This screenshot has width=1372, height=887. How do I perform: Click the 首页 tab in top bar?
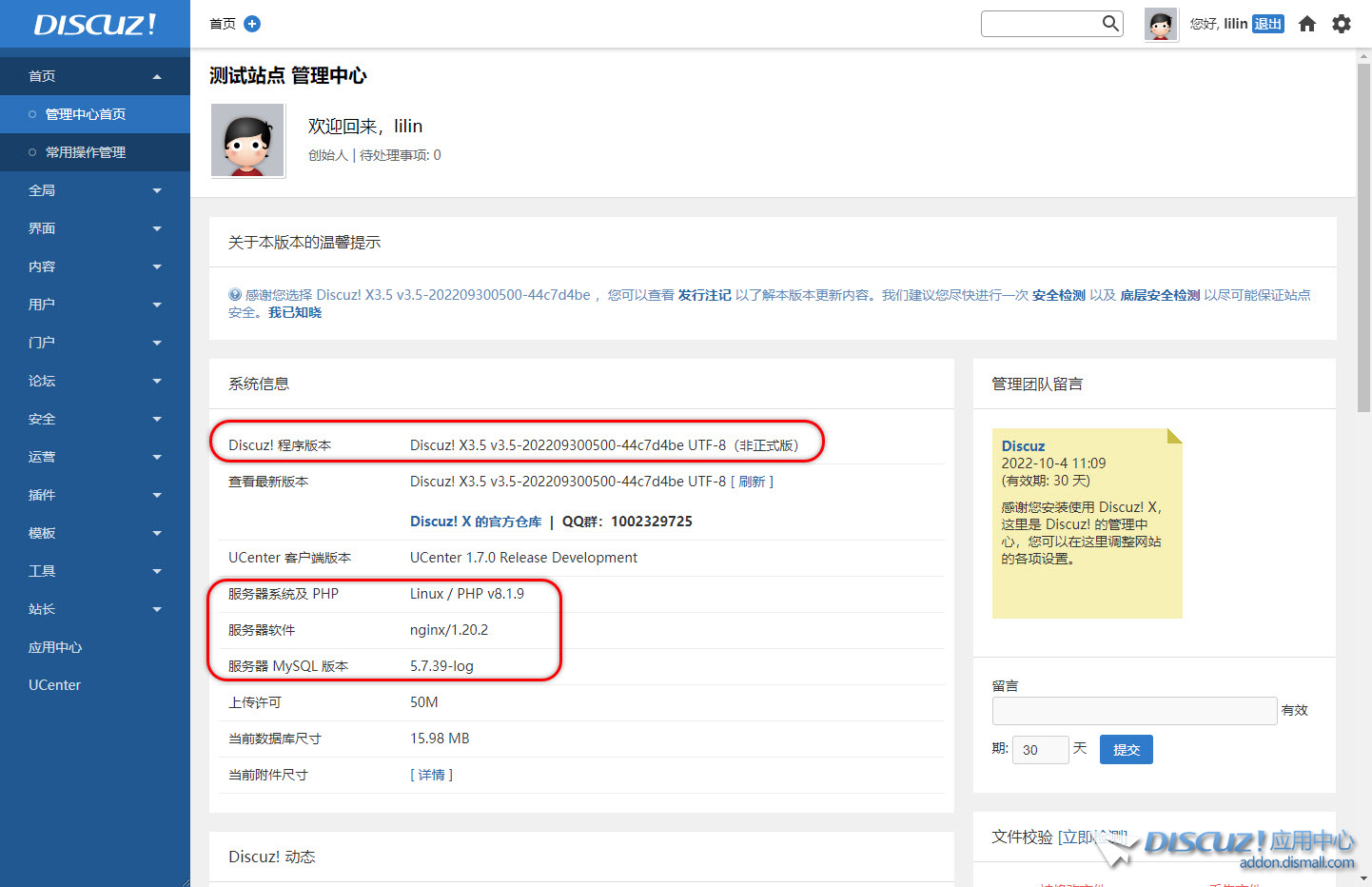(223, 24)
